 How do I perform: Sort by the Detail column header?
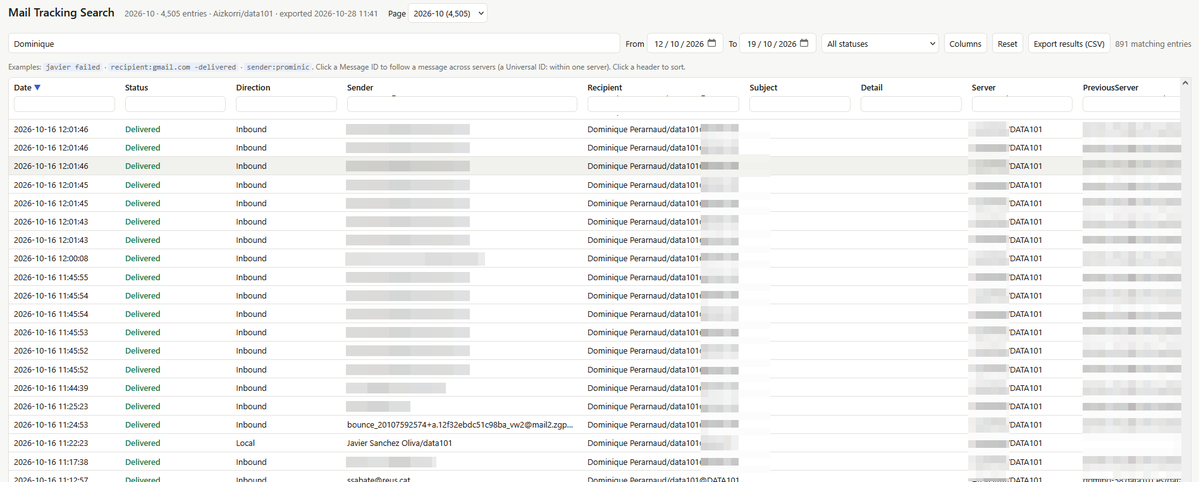(x=872, y=88)
